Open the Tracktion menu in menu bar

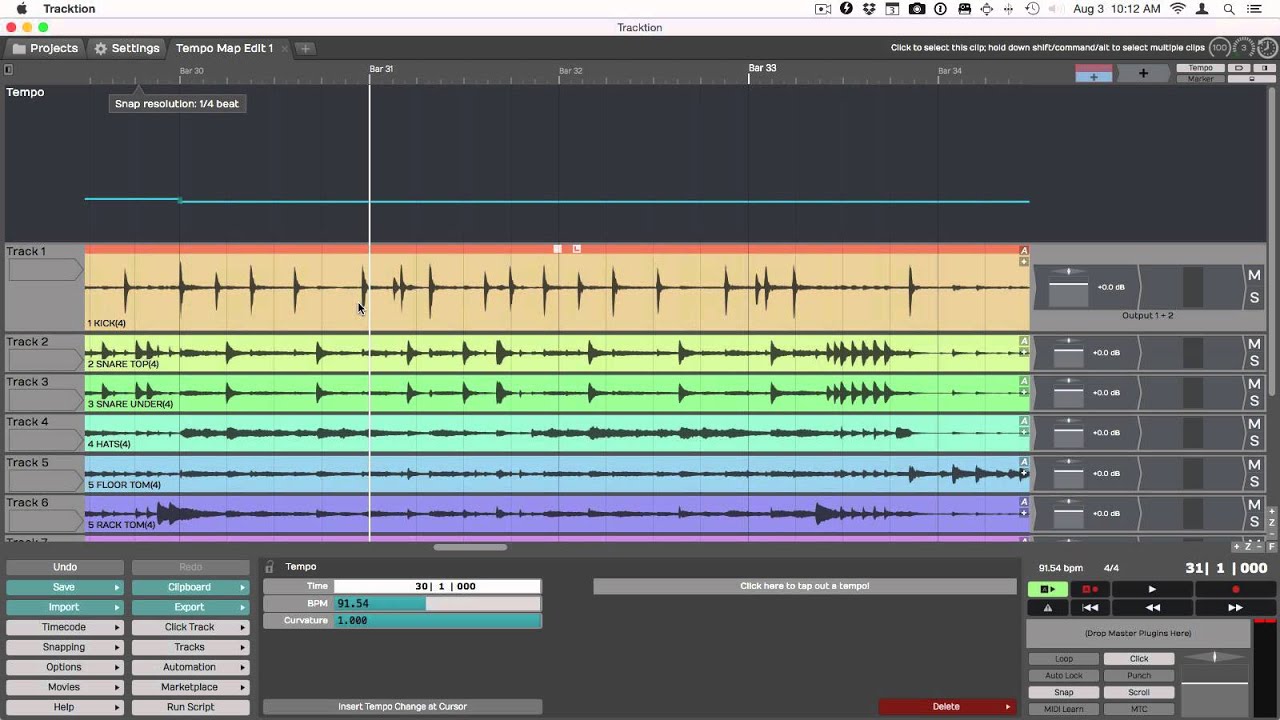pyautogui.click(x=69, y=9)
